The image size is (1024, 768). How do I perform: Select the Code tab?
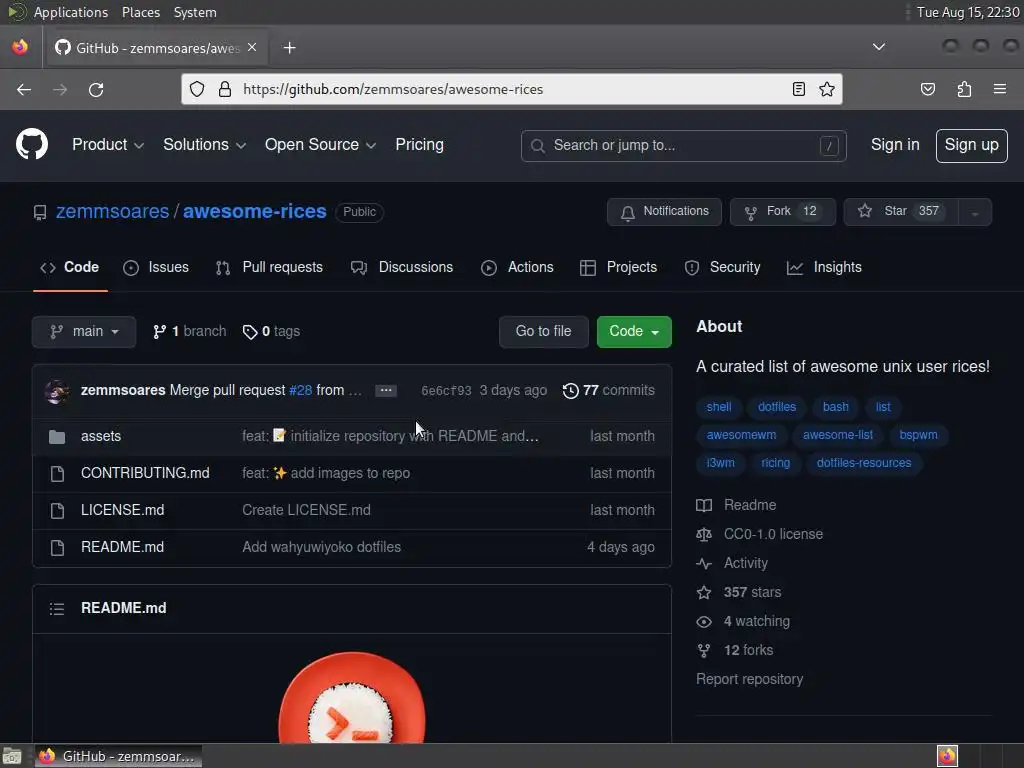[x=71, y=267]
